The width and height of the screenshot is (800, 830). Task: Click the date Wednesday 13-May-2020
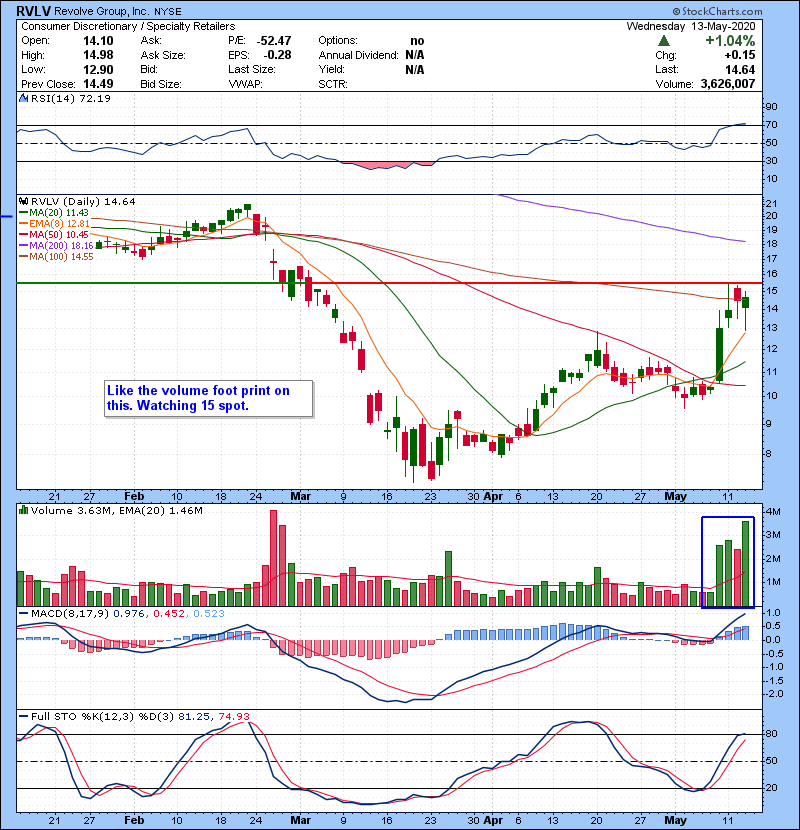click(691, 26)
